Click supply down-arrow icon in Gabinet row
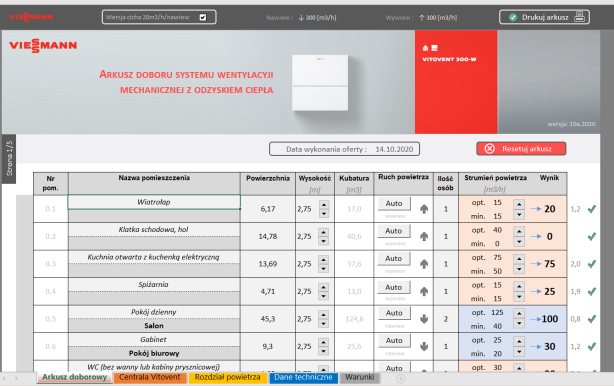The height and width of the screenshot is (386, 614). (x=424, y=346)
